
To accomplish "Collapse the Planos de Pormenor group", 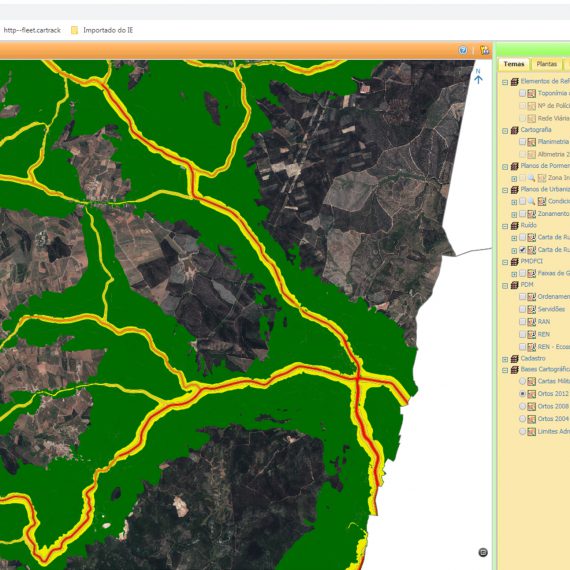I will click(505, 167).
